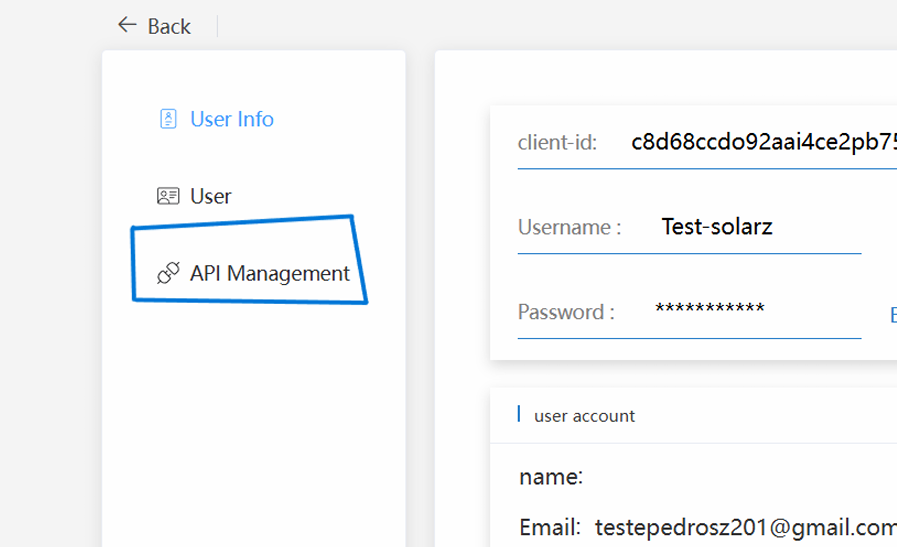Viewport: 899px width, 547px height.
Task: Click the Back text label
Action: 169,26
